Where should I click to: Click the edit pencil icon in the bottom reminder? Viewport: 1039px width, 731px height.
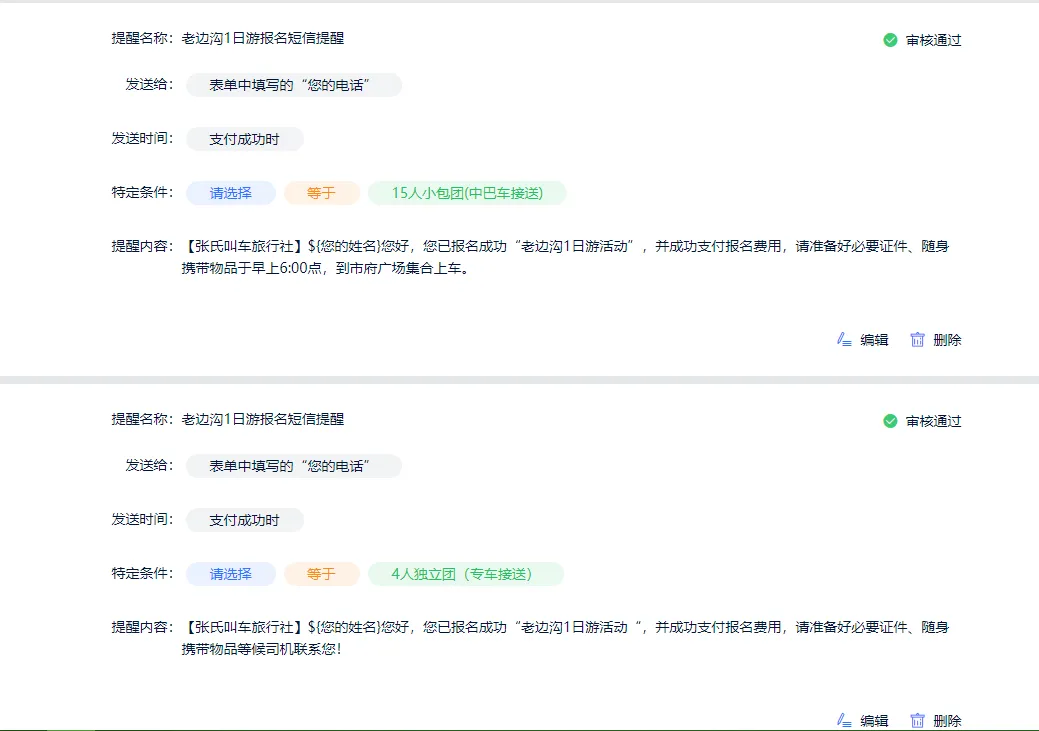pos(844,720)
